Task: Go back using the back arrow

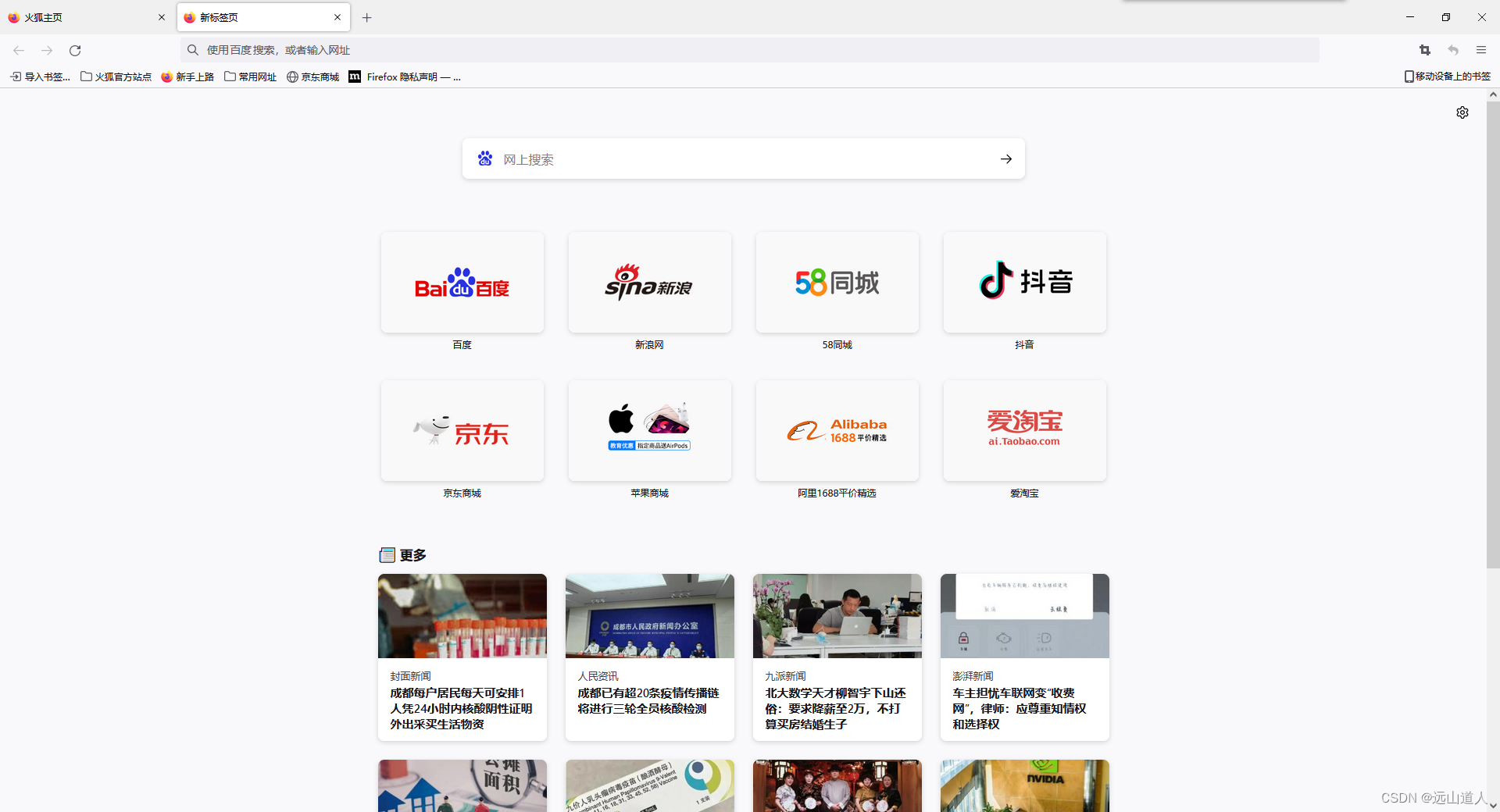Action: 19,50
